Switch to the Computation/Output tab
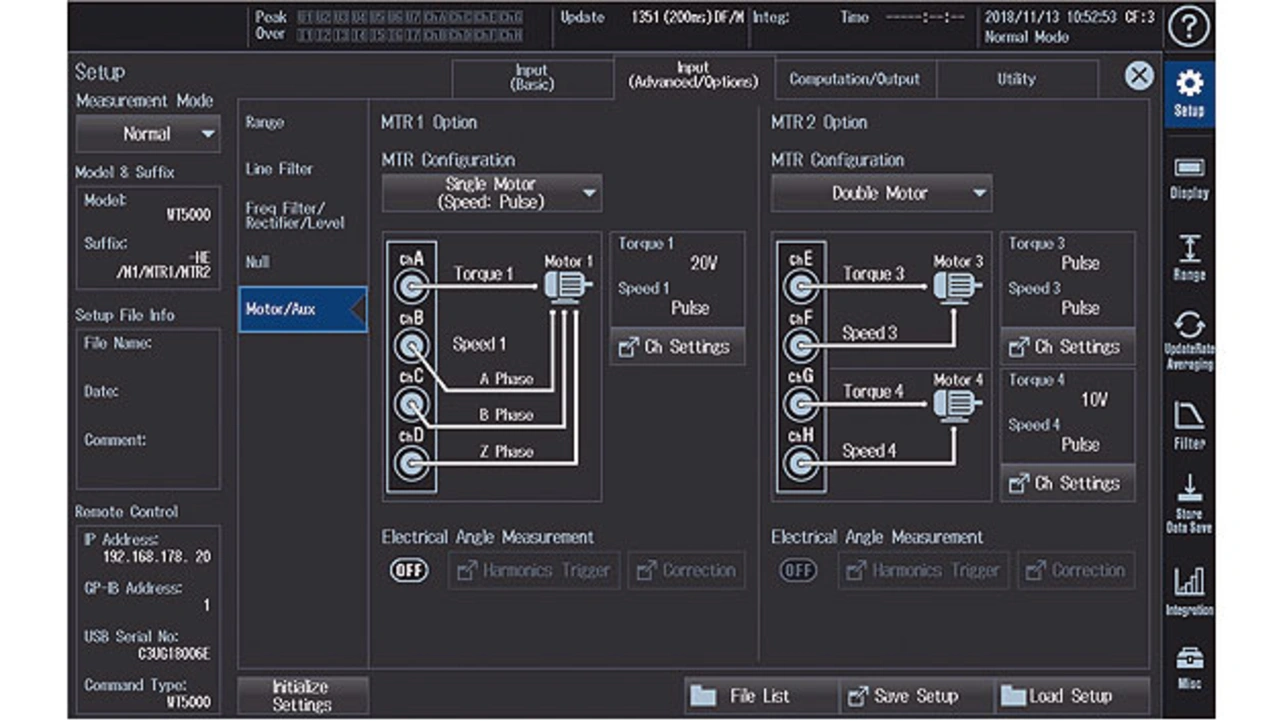 [x=854, y=79]
